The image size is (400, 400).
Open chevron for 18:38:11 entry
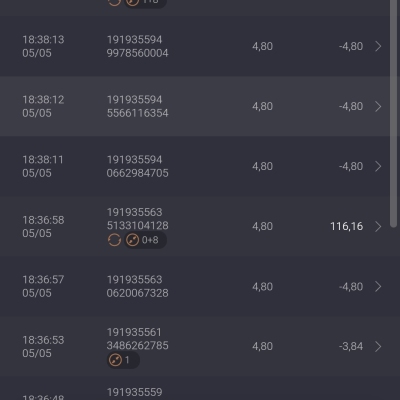tap(378, 166)
